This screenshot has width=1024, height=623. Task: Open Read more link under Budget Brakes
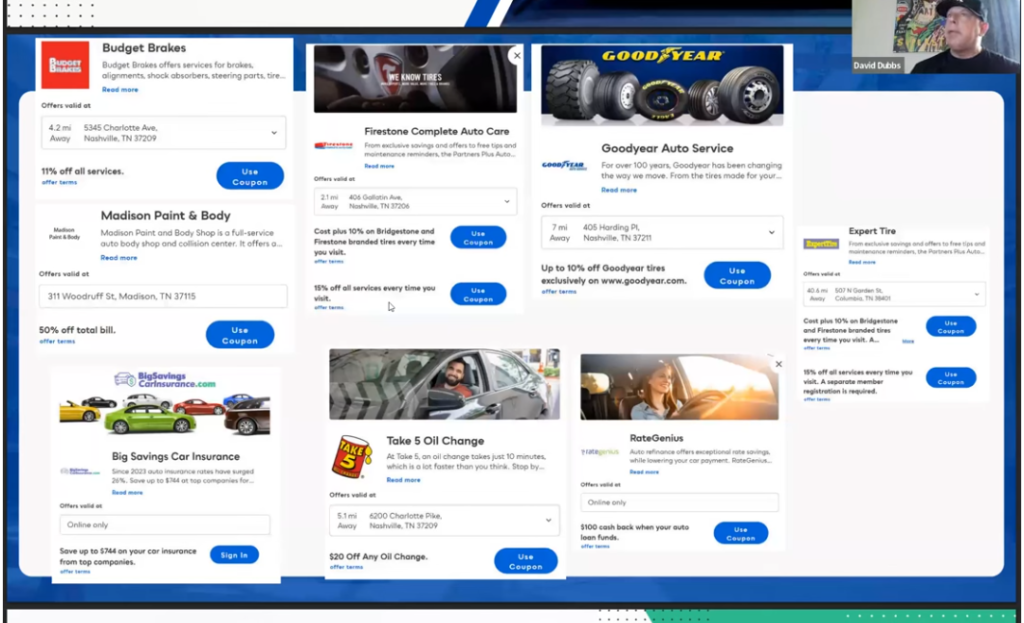click(120, 90)
